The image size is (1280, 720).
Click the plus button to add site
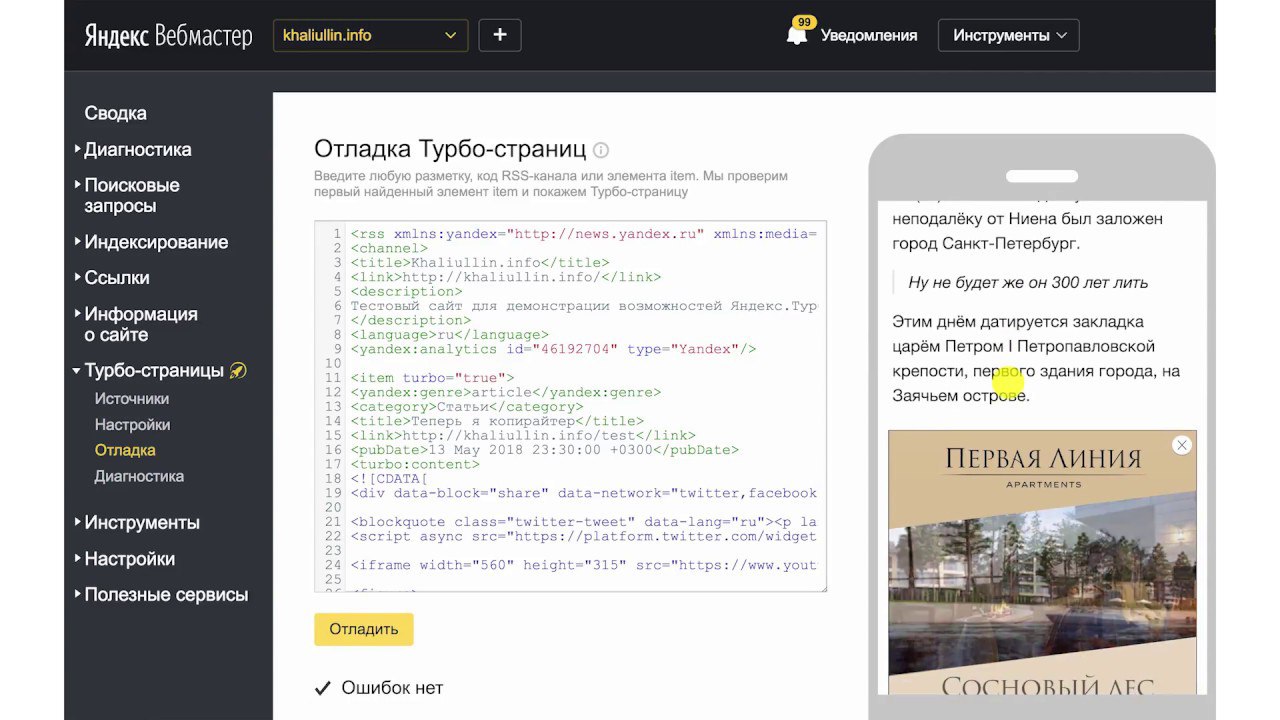point(500,35)
